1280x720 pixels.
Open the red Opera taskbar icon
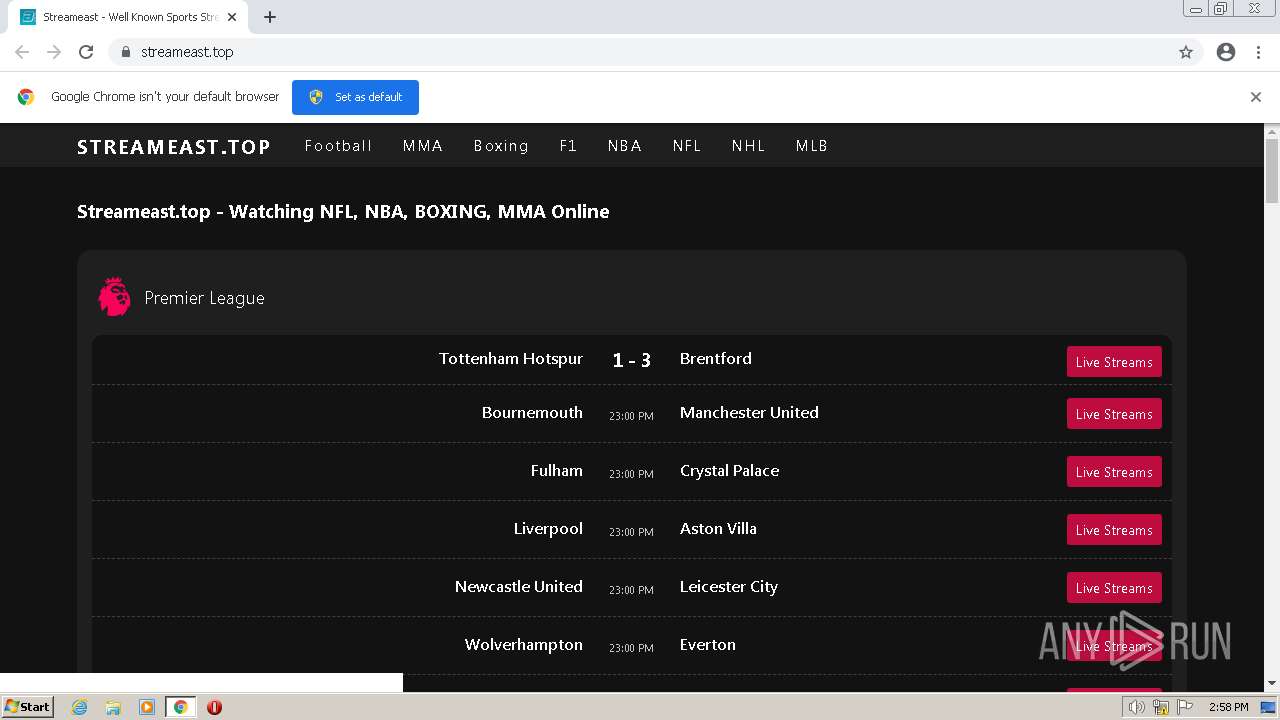pyautogui.click(x=214, y=707)
